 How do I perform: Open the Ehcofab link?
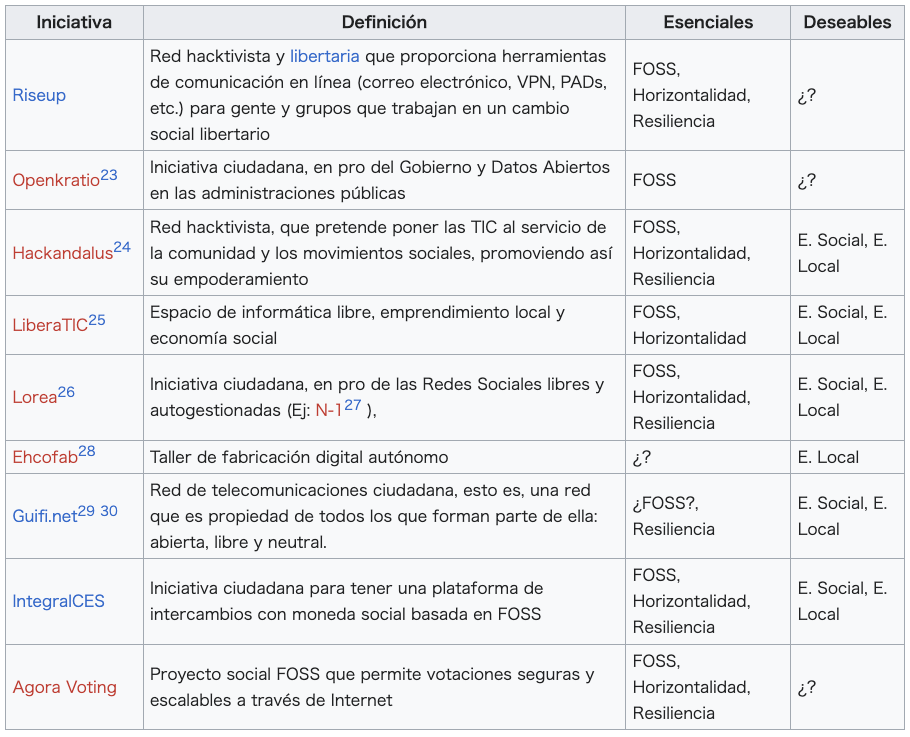click(45, 457)
